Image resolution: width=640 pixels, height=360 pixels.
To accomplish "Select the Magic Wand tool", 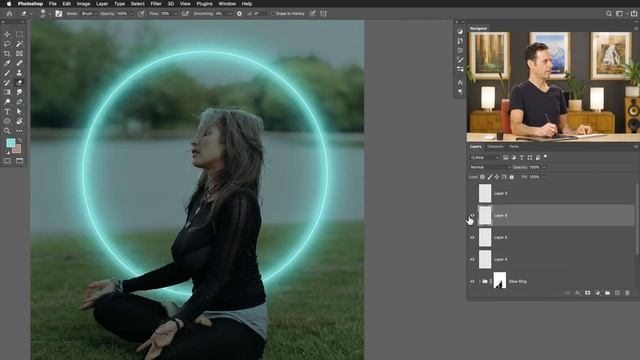I will click(x=19, y=44).
